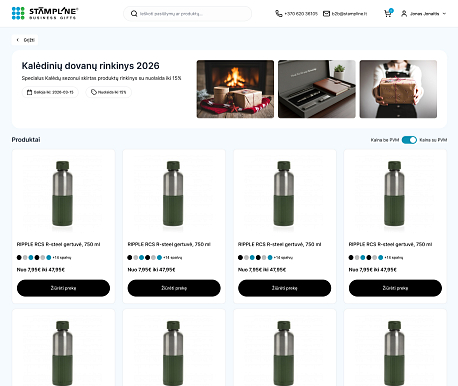The image size is (458, 386).
Task: Click the tag icon in the discount chip
Action: tap(94, 92)
